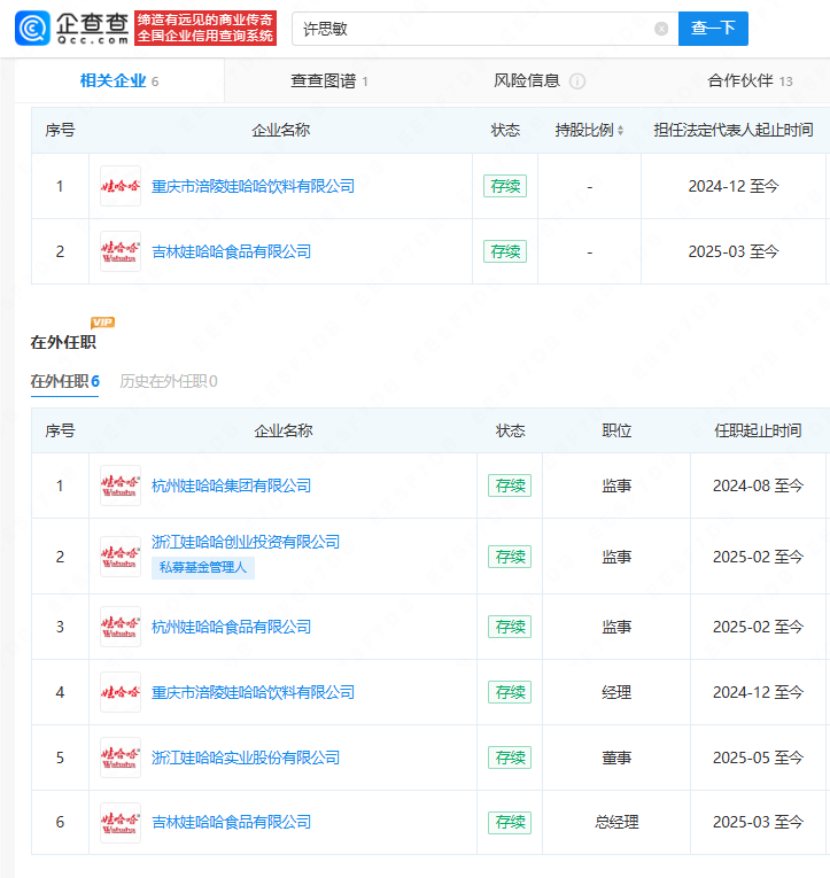Open 杭州娃哈哈集团有限公司 company link

(231, 486)
